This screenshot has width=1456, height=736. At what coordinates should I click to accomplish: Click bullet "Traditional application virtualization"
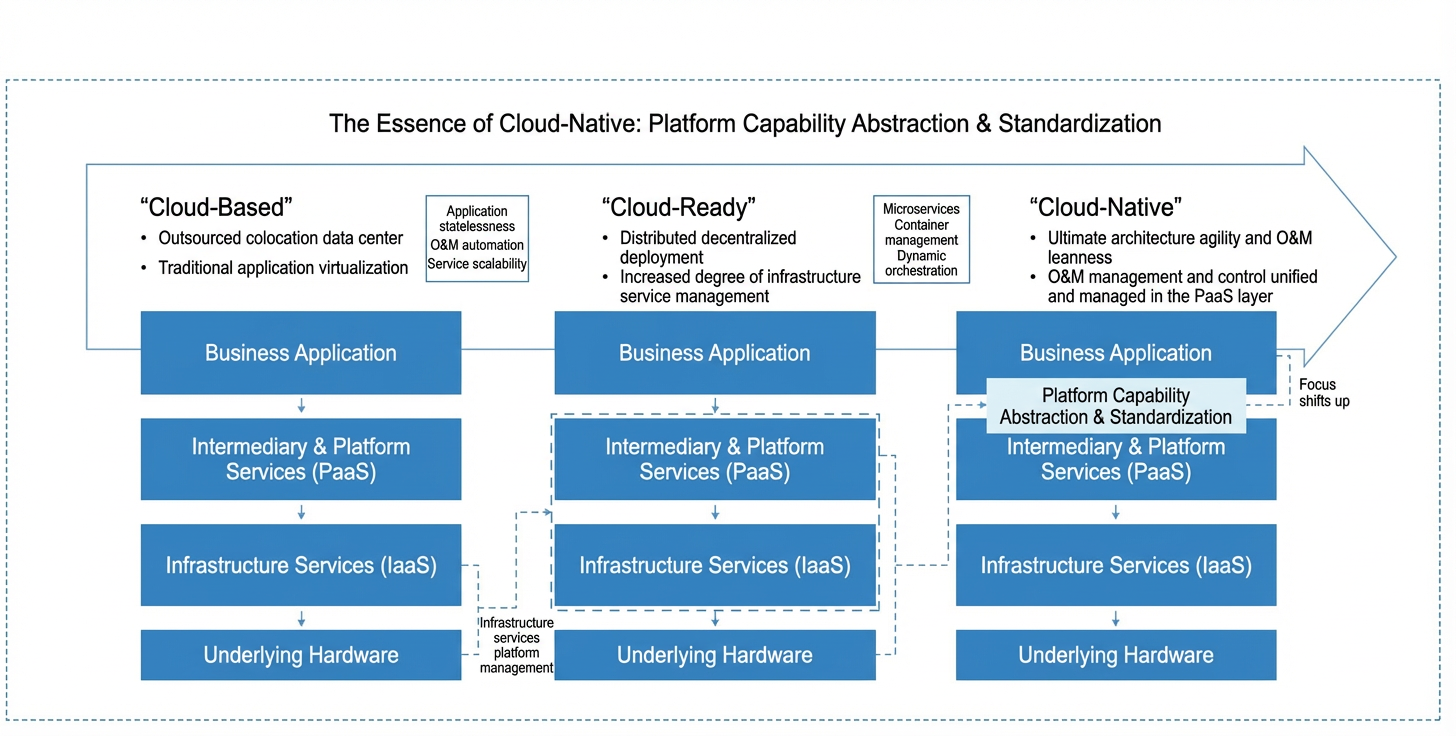click(x=283, y=268)
